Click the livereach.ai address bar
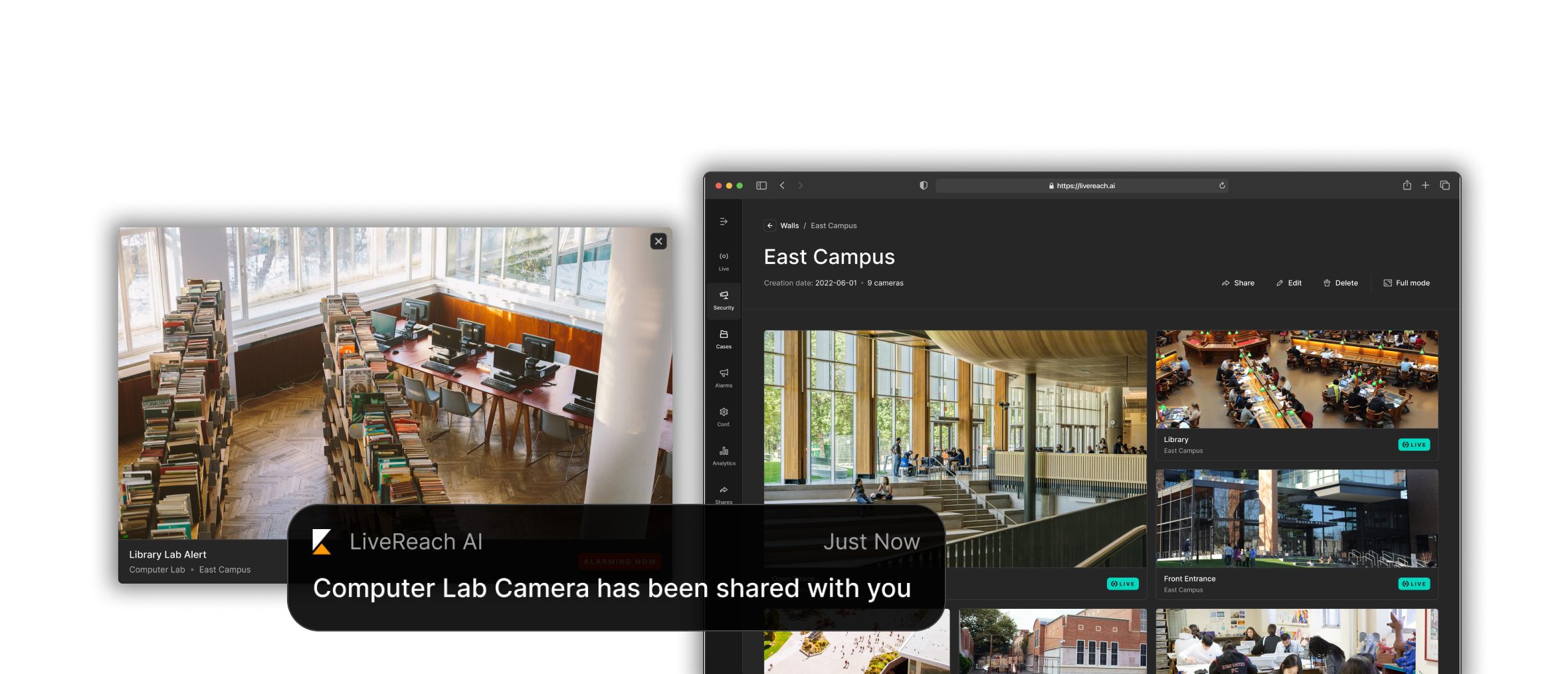 (x=1081, y=185)
